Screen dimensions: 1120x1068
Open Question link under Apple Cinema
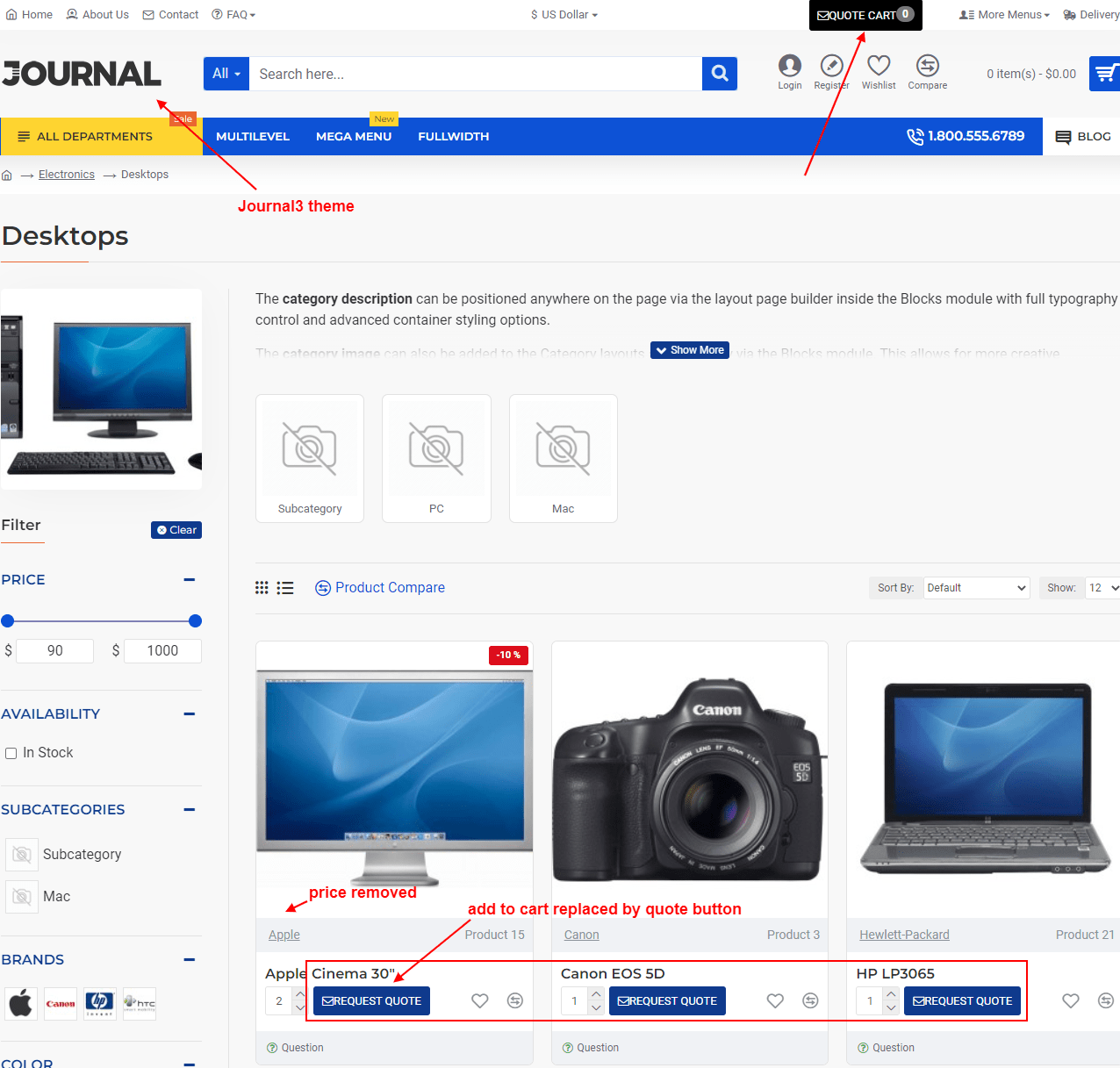click(x=295, y=1048)
